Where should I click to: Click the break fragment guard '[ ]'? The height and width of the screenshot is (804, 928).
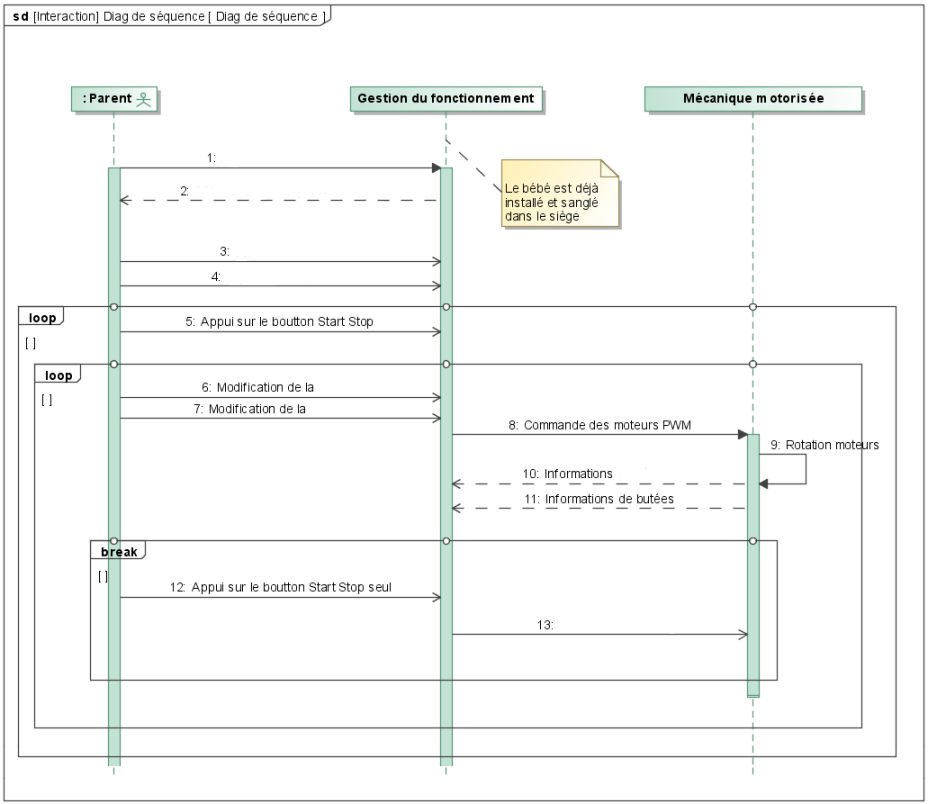click(103, 576)
